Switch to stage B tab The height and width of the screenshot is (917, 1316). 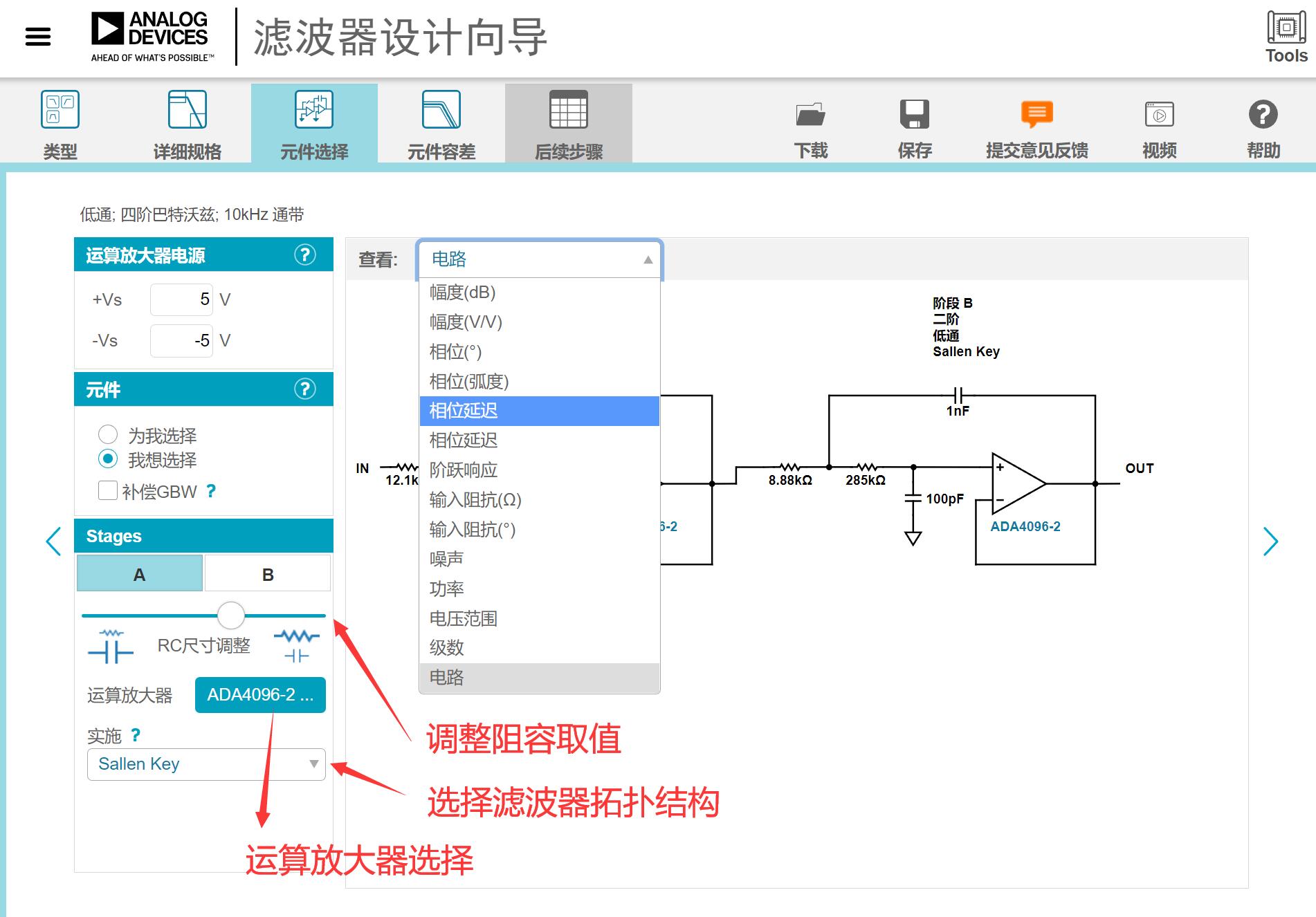(268, 575)
